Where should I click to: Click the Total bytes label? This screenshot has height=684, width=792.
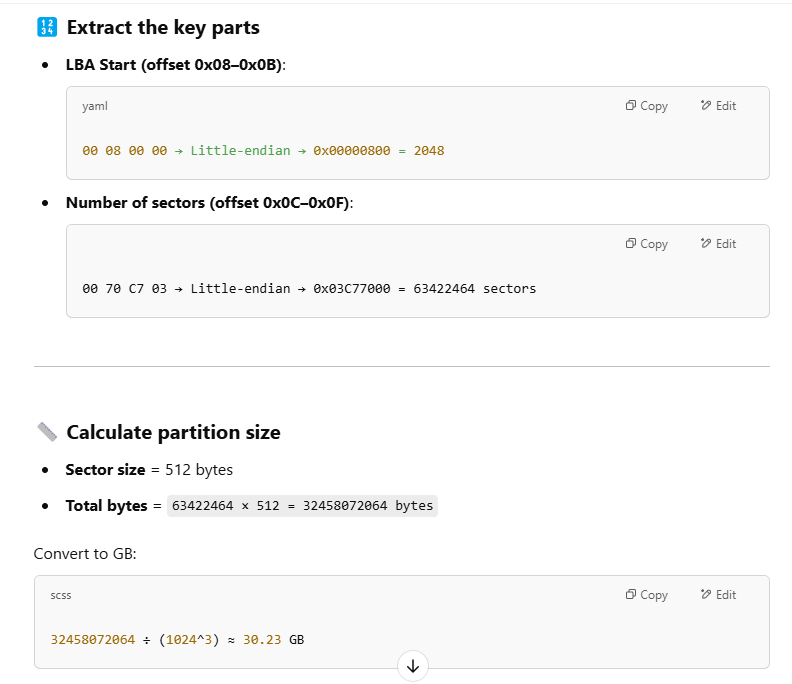coord(107,506)
